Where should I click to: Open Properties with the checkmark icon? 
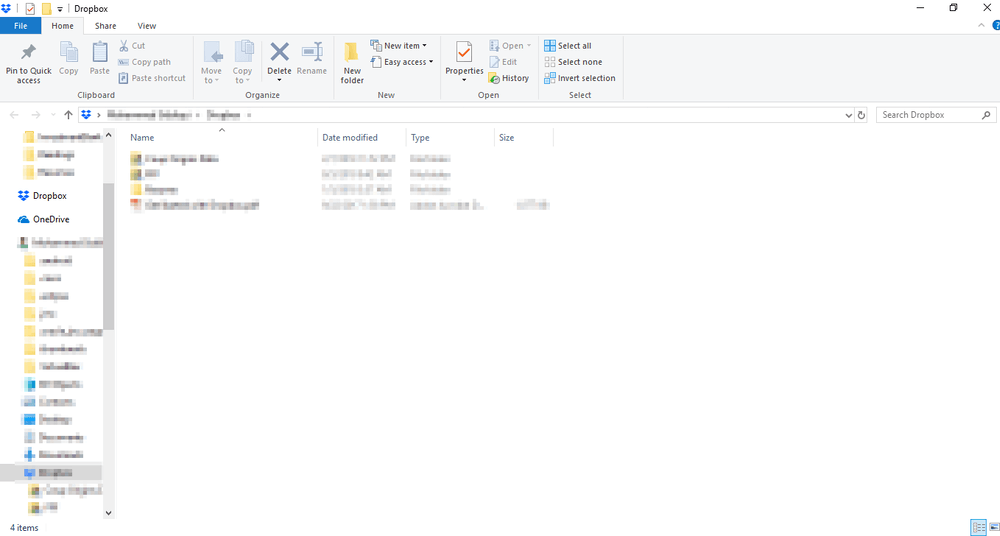tap(464, 52)
